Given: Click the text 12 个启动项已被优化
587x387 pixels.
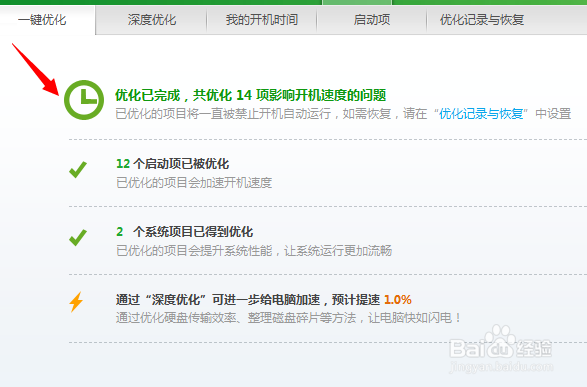Looking at the screenshot, I should tap(173, 164).
